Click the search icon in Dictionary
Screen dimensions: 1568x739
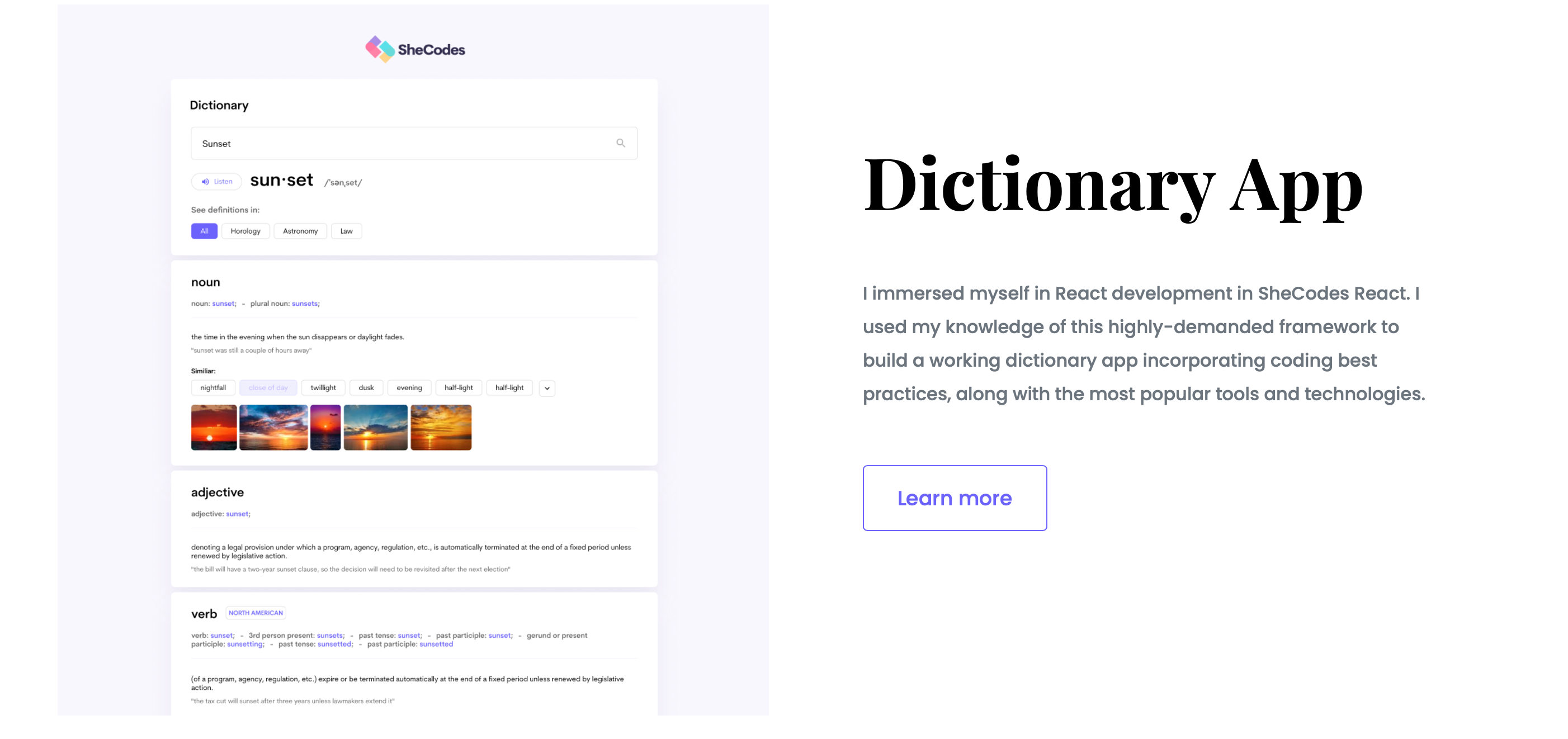621,143
